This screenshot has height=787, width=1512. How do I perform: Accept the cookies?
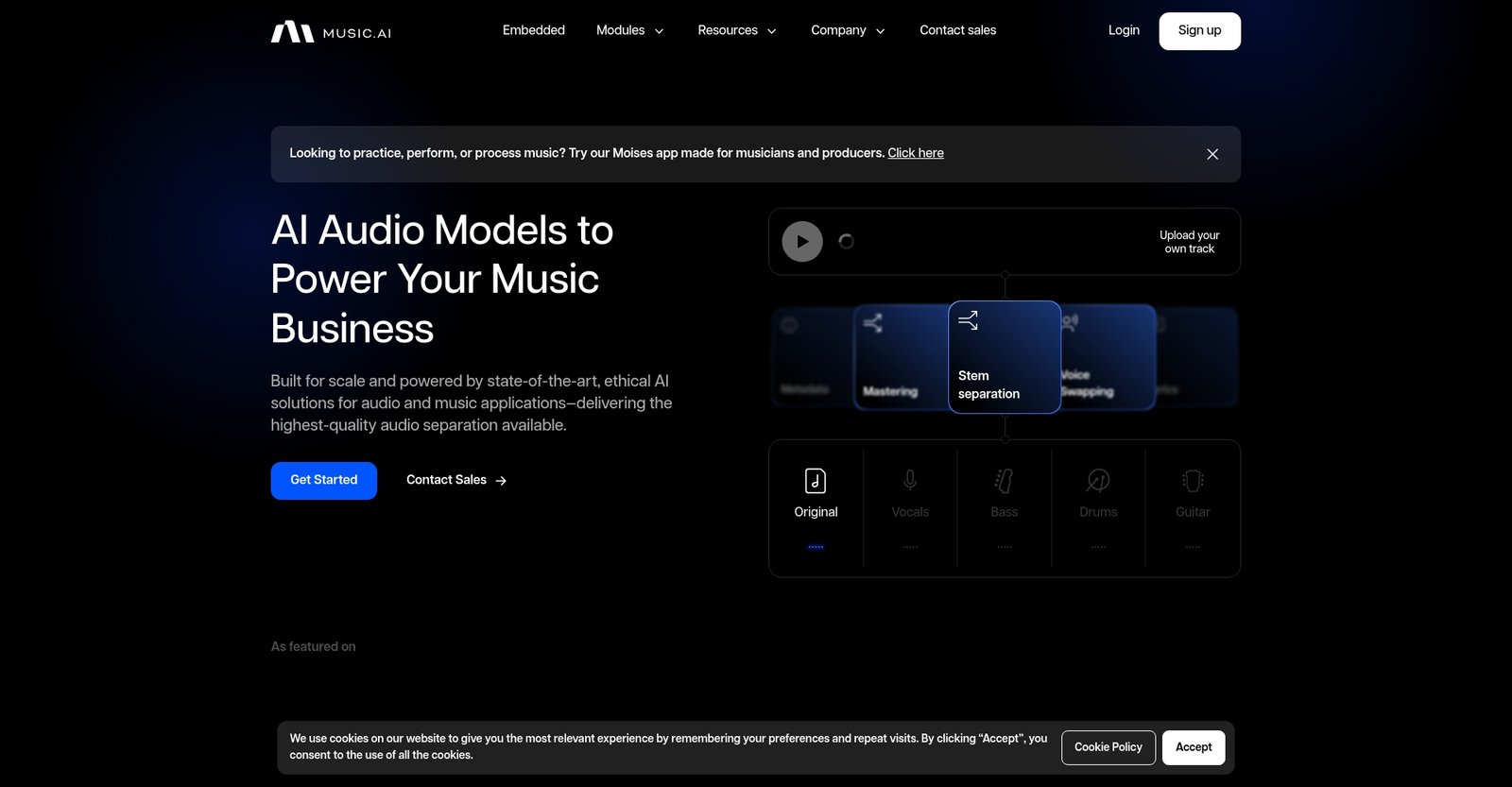pos(1194,747)
